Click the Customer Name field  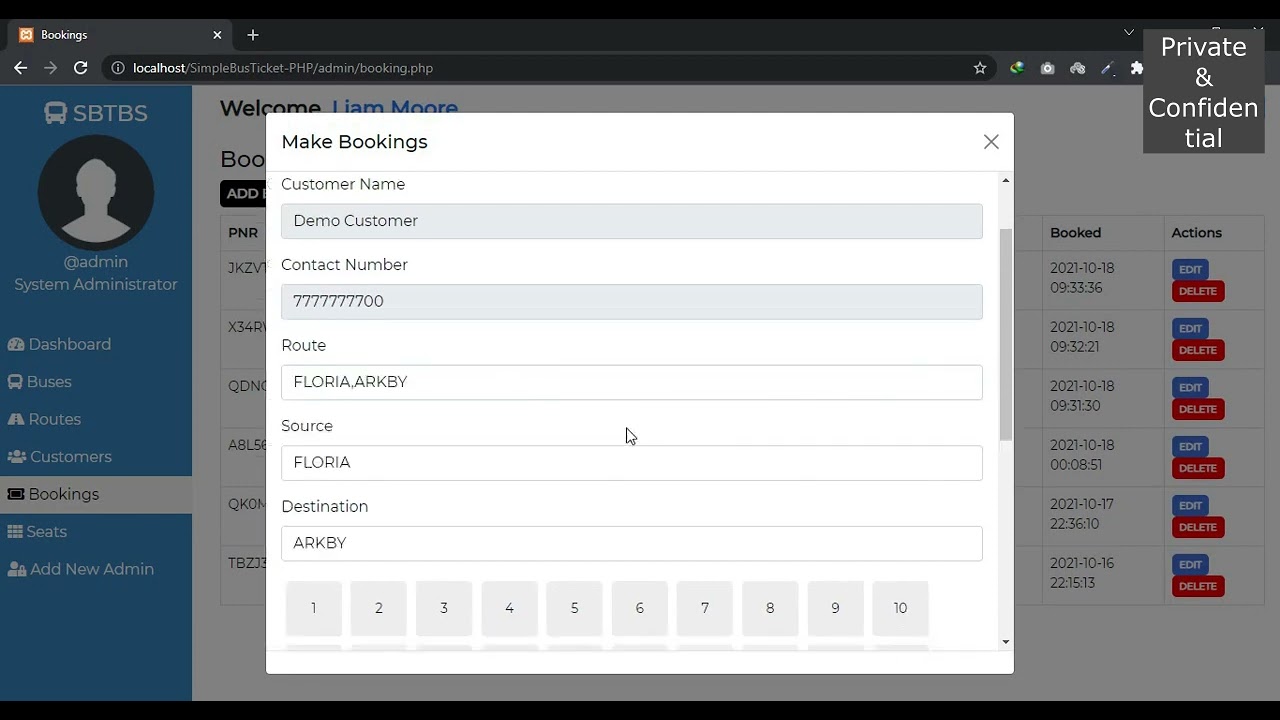click(x=632, y=221)
